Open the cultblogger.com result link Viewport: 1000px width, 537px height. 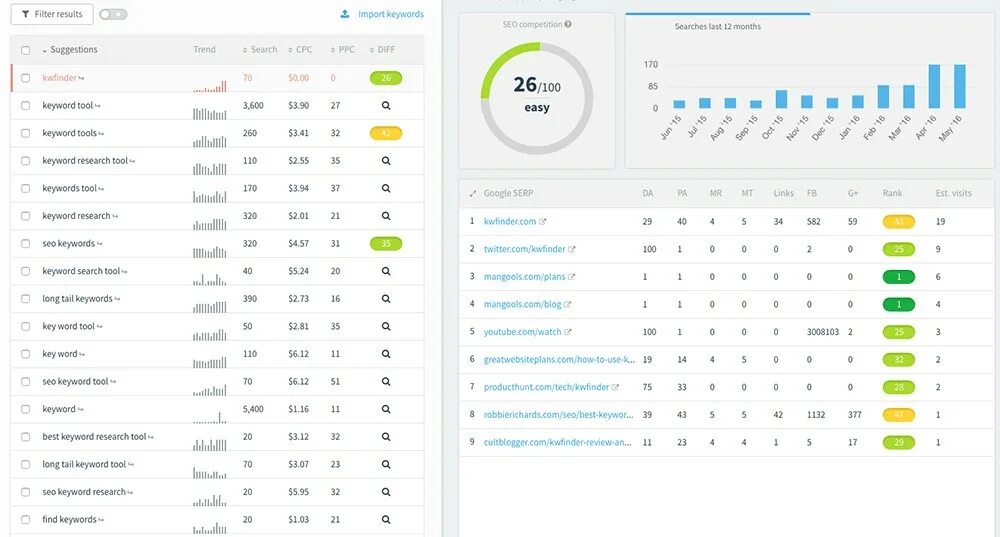(x=557, y=442)
